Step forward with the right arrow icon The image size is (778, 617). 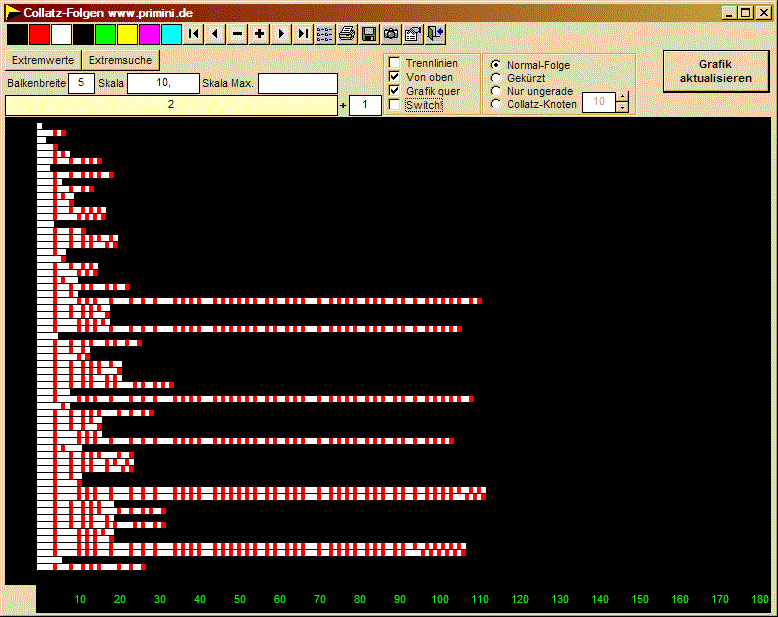tap(281, 34)
